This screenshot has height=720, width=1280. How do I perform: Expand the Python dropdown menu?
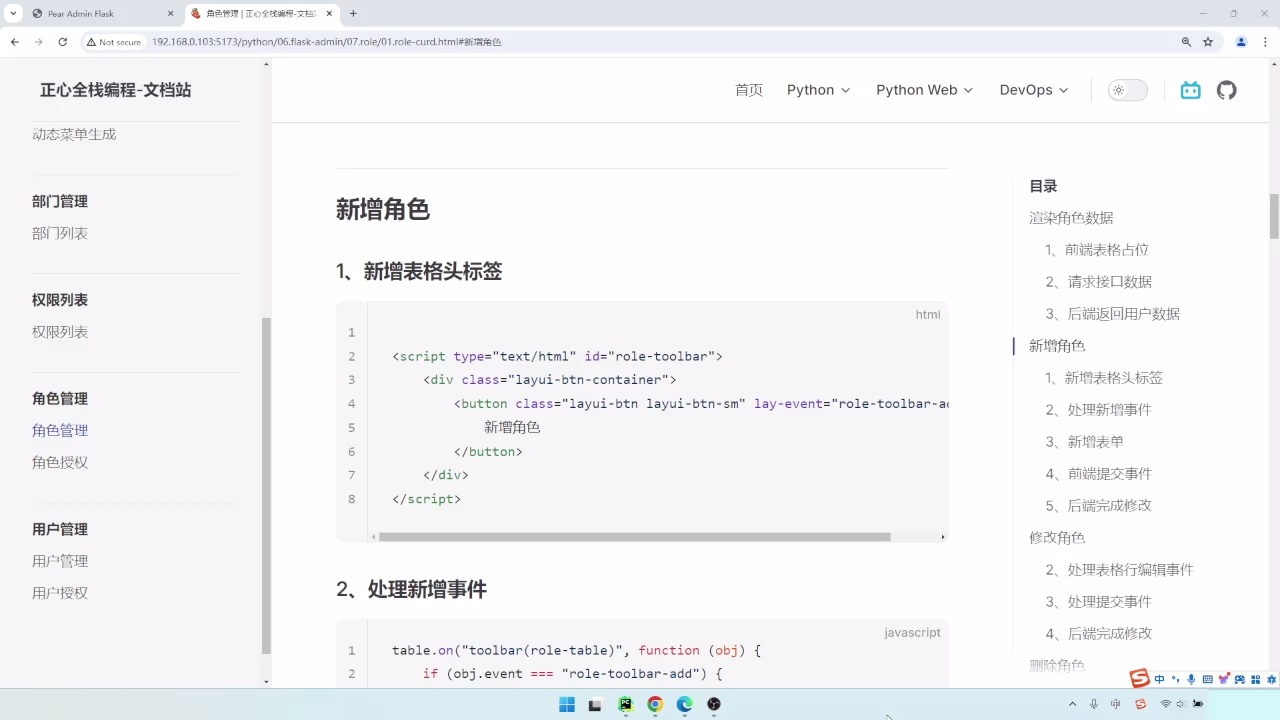coord(817,90)
